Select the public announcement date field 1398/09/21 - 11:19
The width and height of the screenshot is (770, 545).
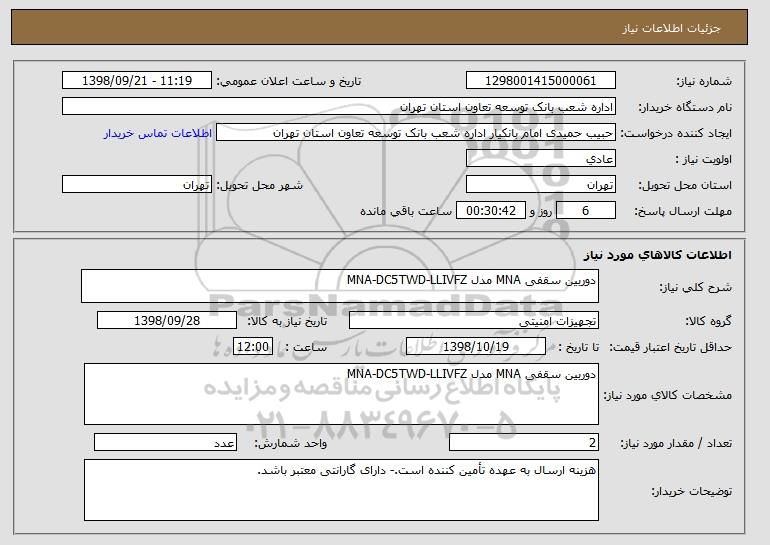pos(137,81)
